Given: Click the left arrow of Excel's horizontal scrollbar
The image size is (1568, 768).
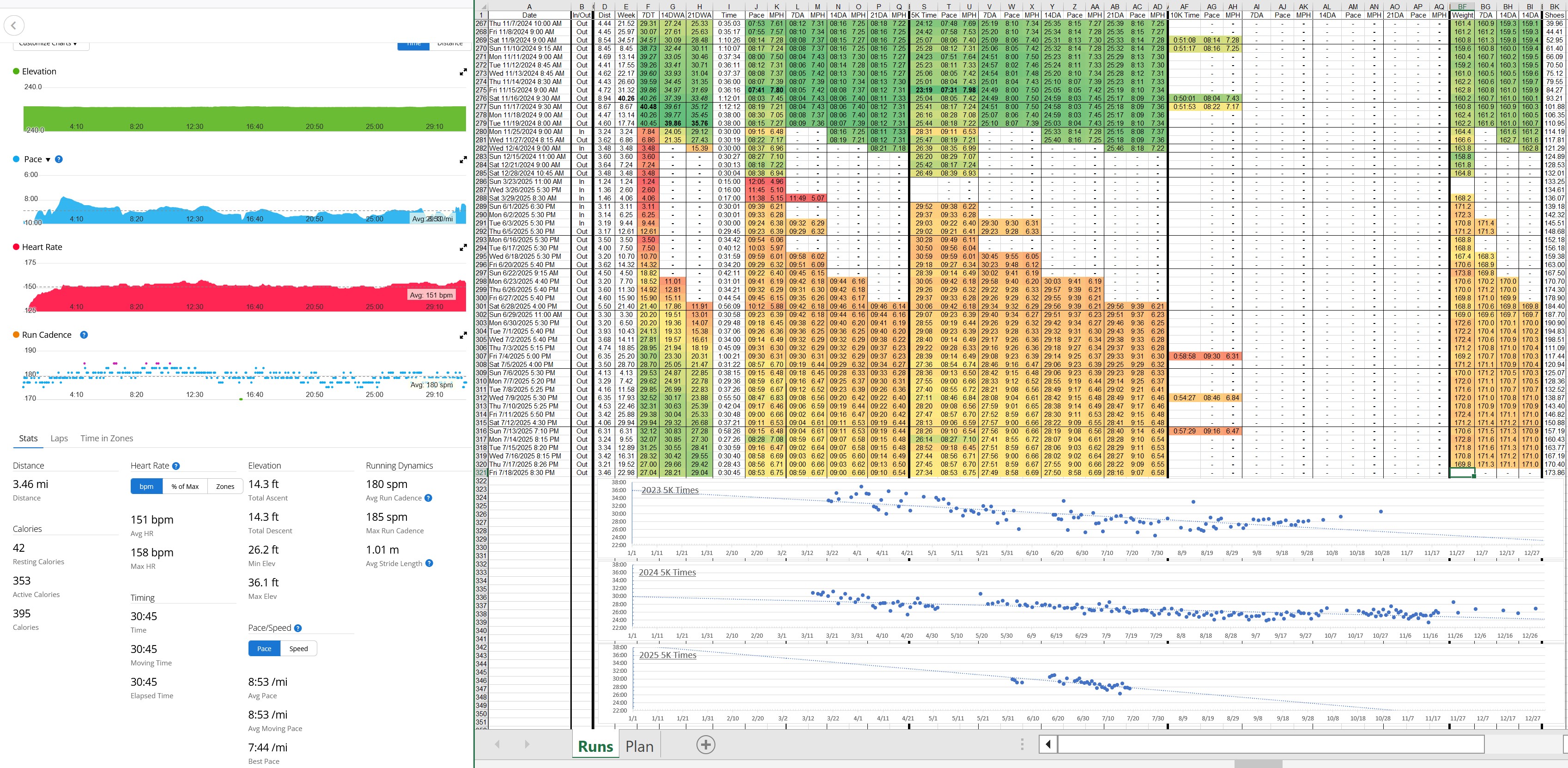Looking at the screenshot, I should pyautogui.click(x=1048, y=744).
